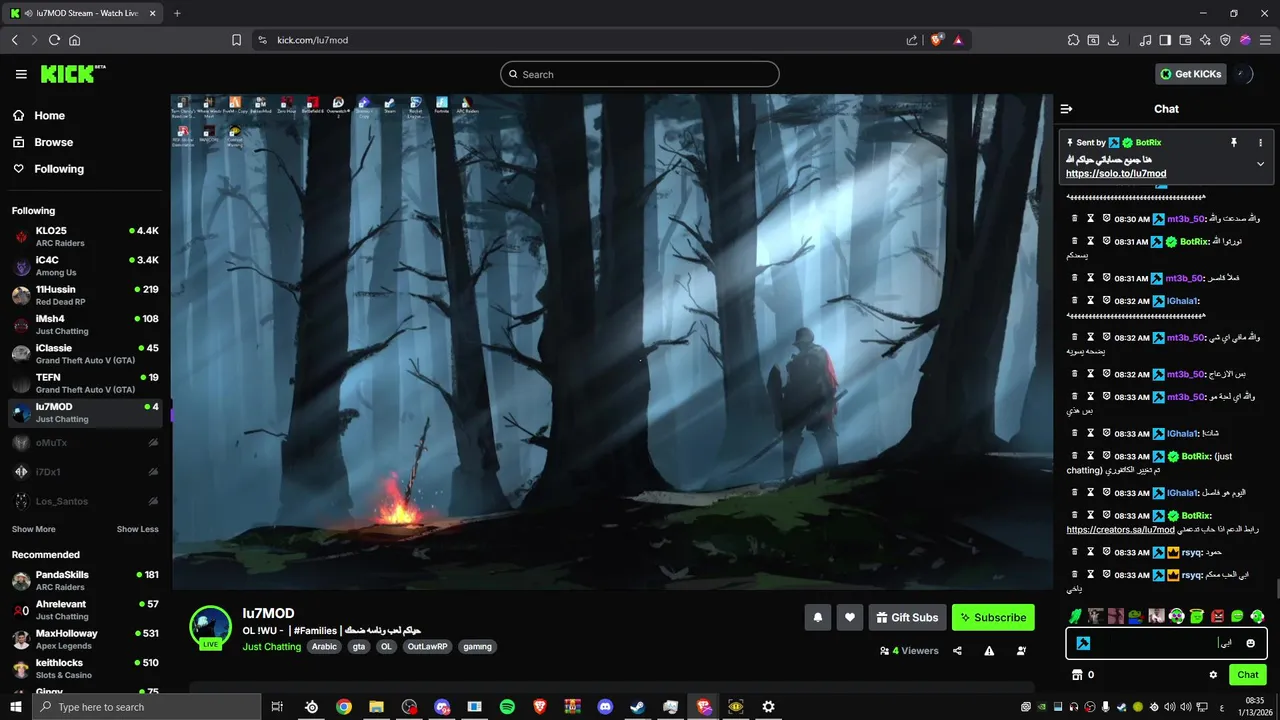Insert red angry face quick emote
Image resolution: width=1280 pixels, height=720 pixels.
[x=1217, y=616]
